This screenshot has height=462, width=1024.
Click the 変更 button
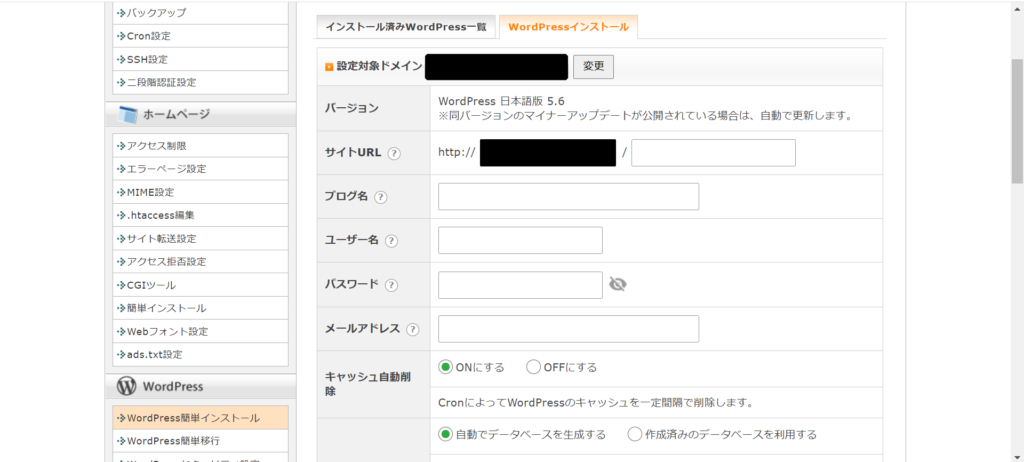(593, 67)
